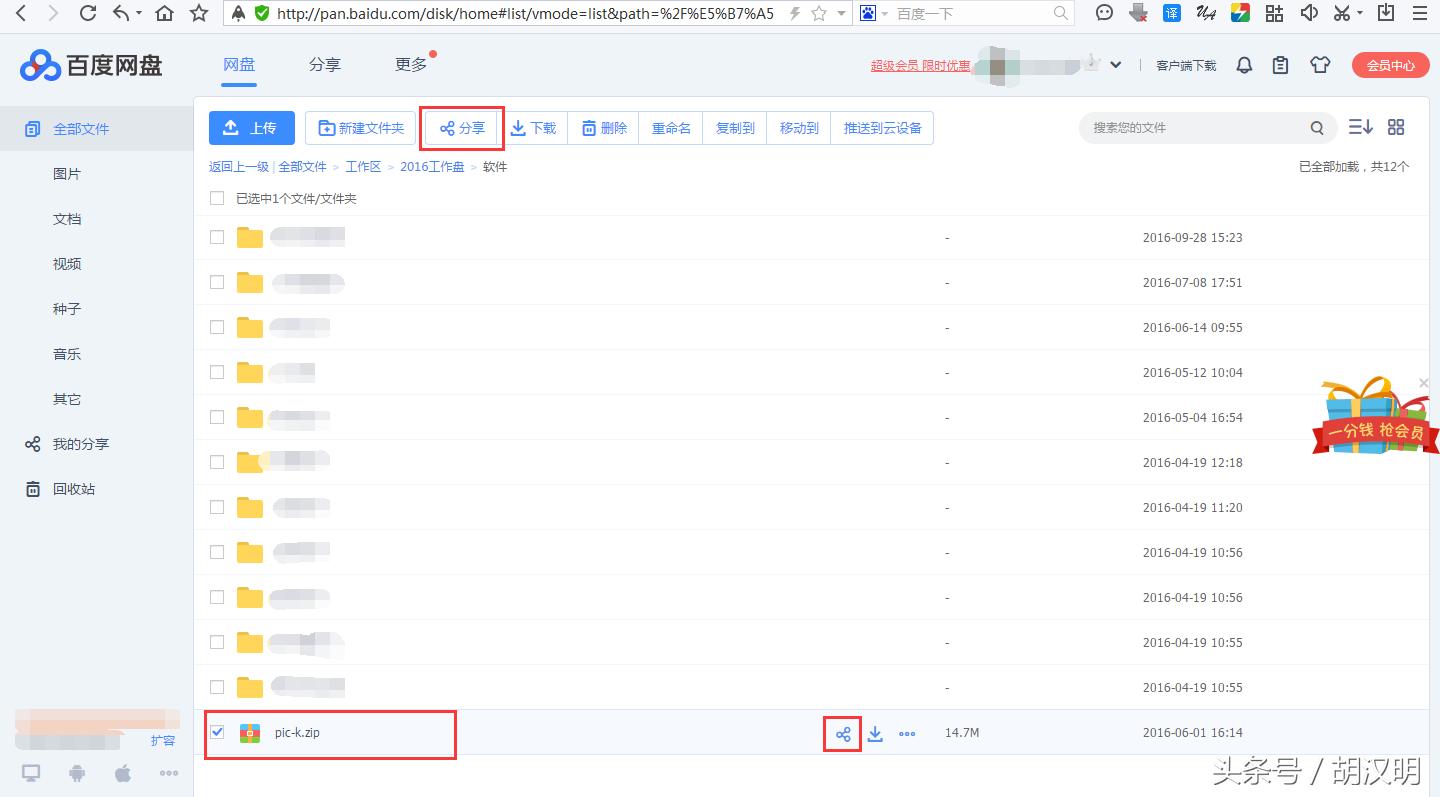The width and height of the screenshot is (1440, 797).
Task: Click the Apple client icon in sidebar bottom
Action: pos(123,773)
